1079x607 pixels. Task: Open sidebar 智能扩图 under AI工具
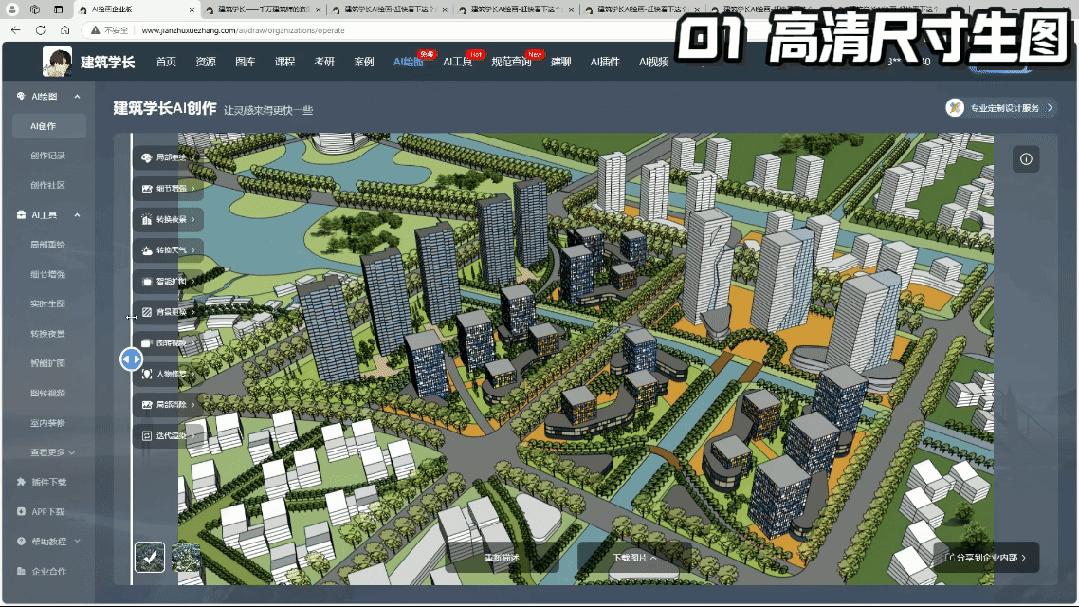(x=47, y=363)
